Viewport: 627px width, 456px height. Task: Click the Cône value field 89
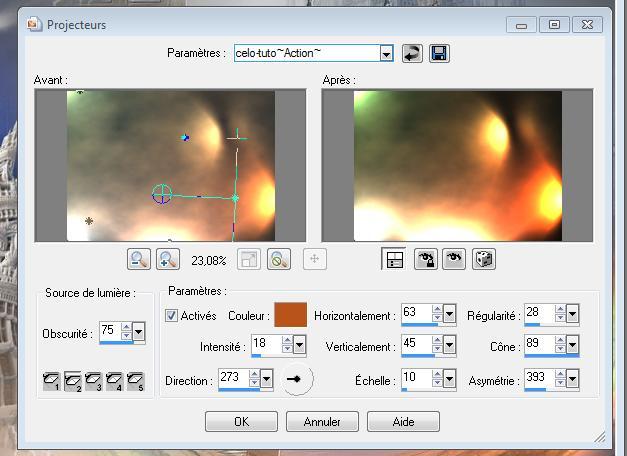pos(540,344)
